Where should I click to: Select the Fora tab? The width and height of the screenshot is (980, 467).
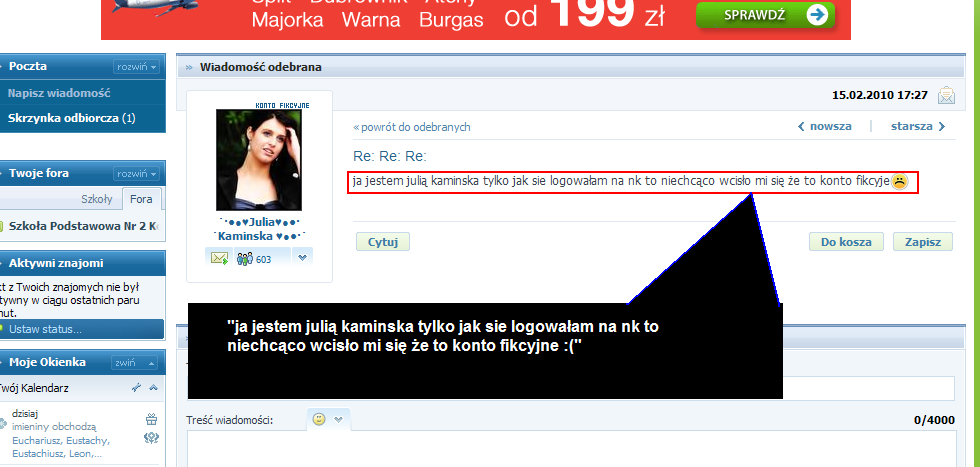[141, 199]
